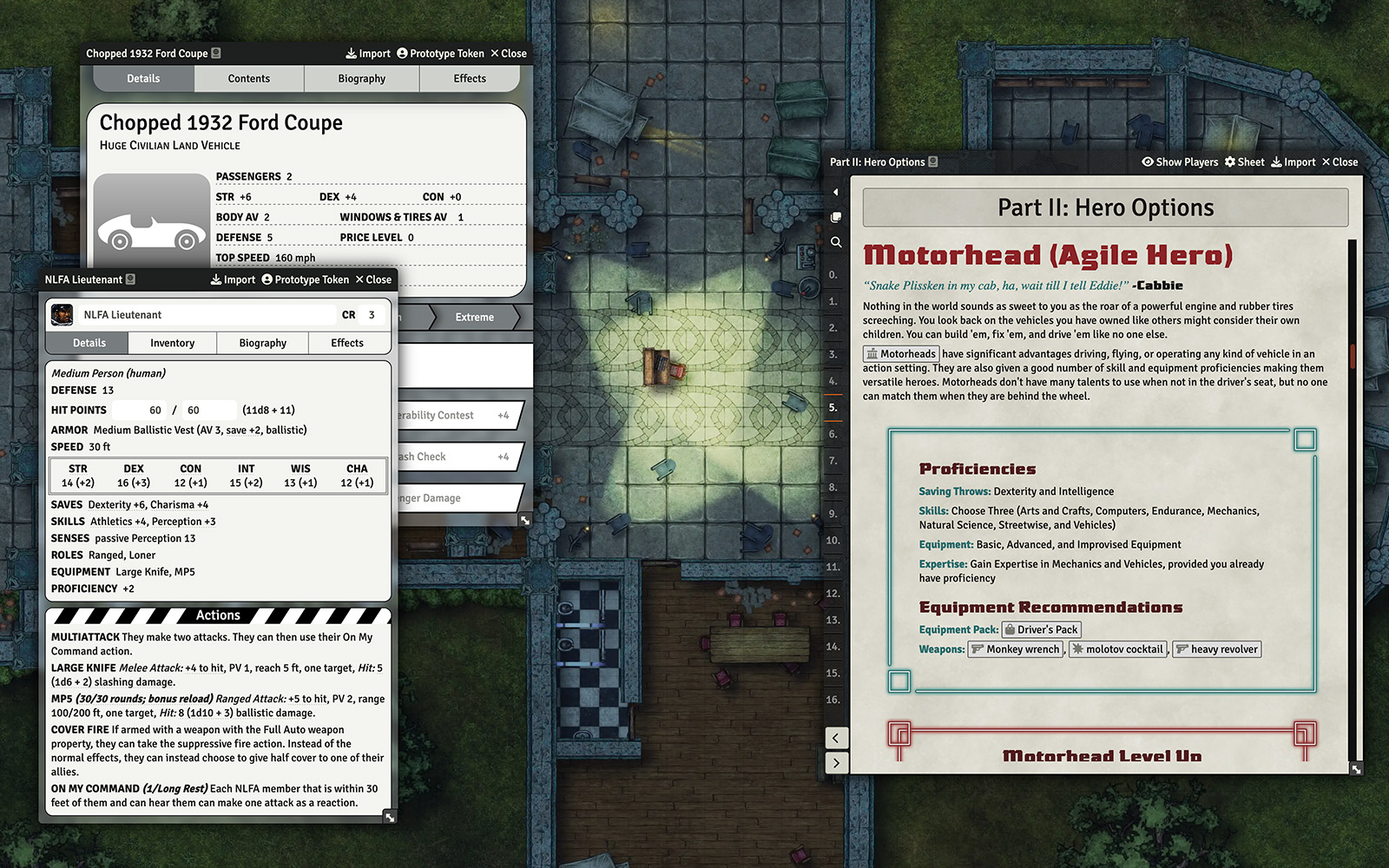Viewport: 1389px width, 868px height.
Task: Click the Passenger Damage button on Ford Coupe sheet
Action: click(458, 497)
